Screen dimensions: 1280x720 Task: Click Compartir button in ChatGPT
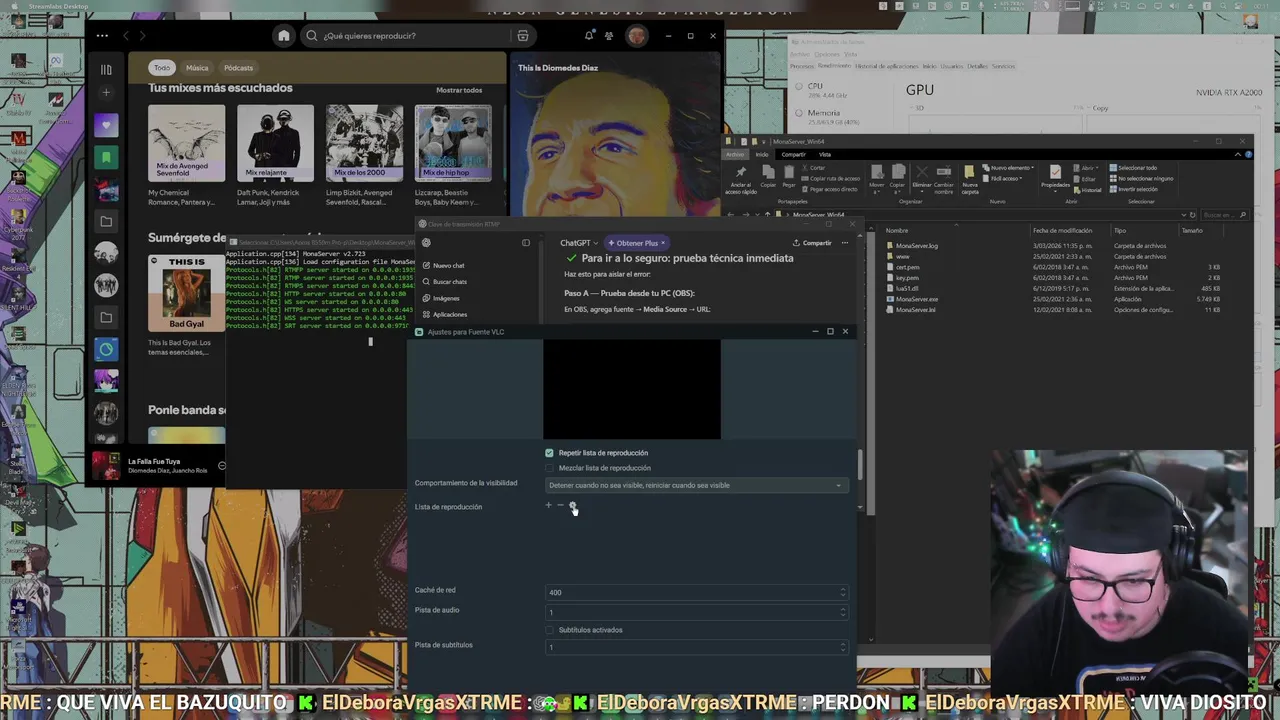tap(812, 243)
